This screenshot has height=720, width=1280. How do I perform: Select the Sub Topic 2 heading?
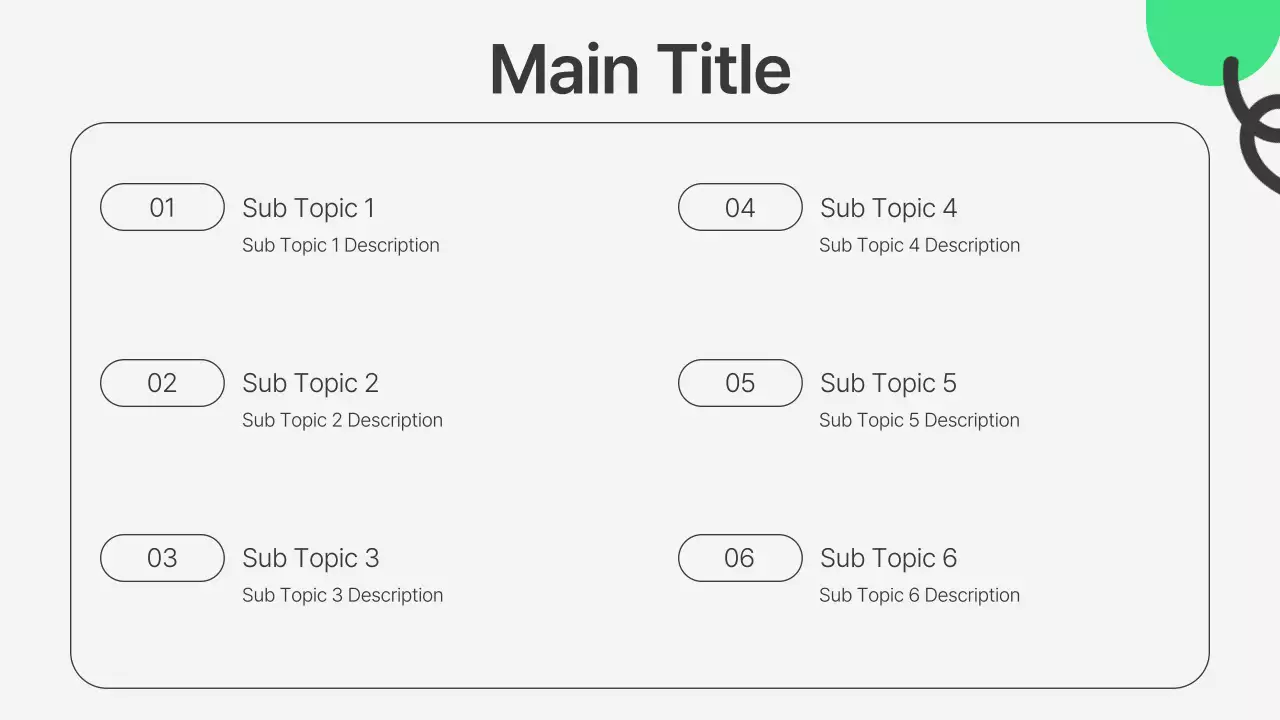pos(310,383)
